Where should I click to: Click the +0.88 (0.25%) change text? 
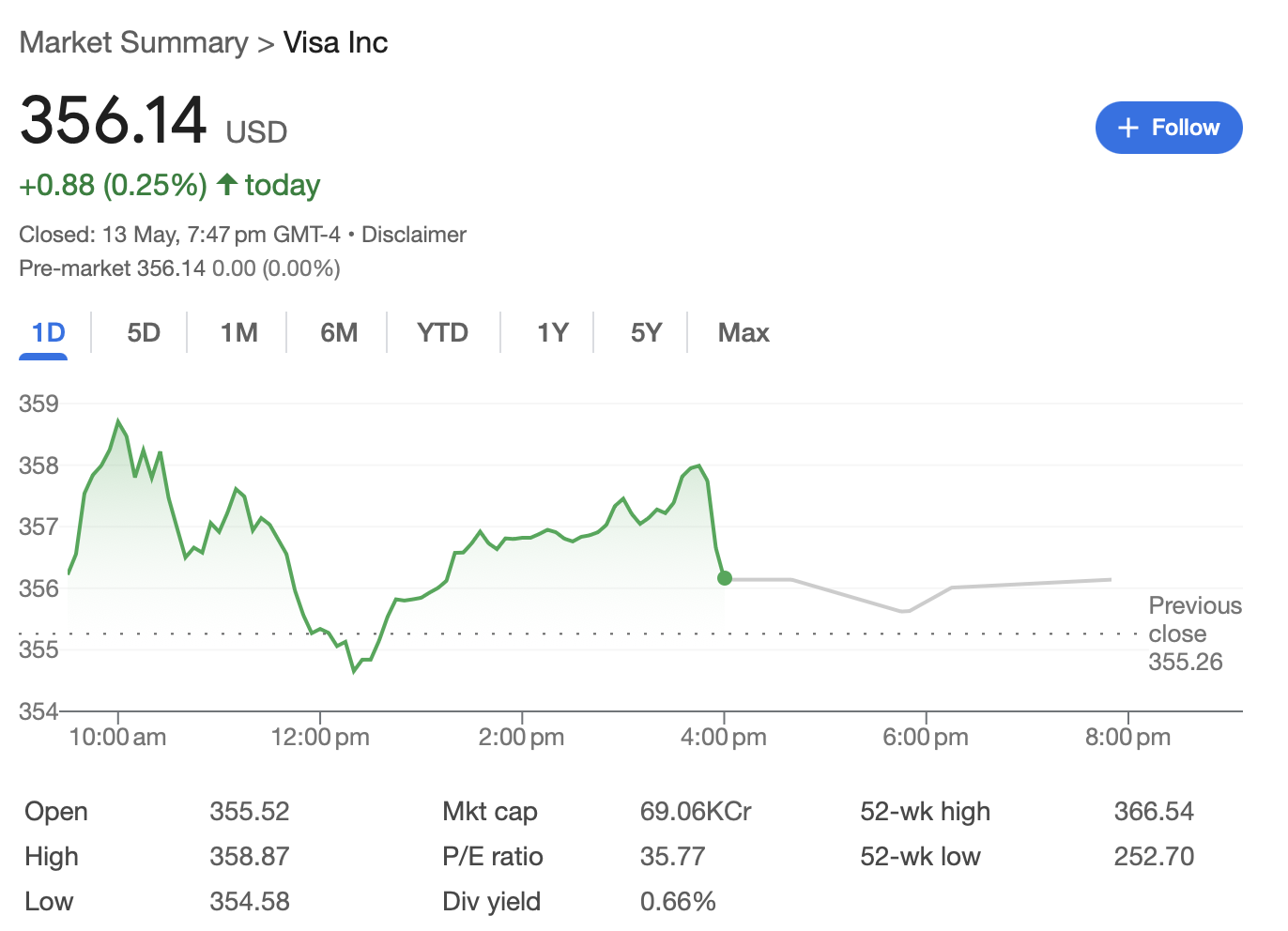[113, 185]
